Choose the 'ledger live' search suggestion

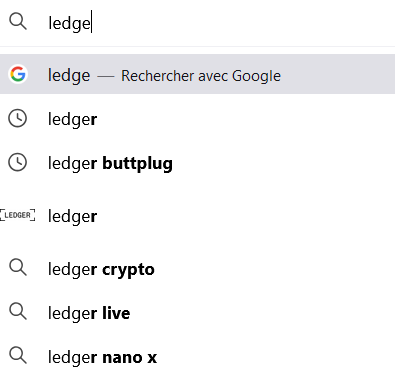[197, 312]
